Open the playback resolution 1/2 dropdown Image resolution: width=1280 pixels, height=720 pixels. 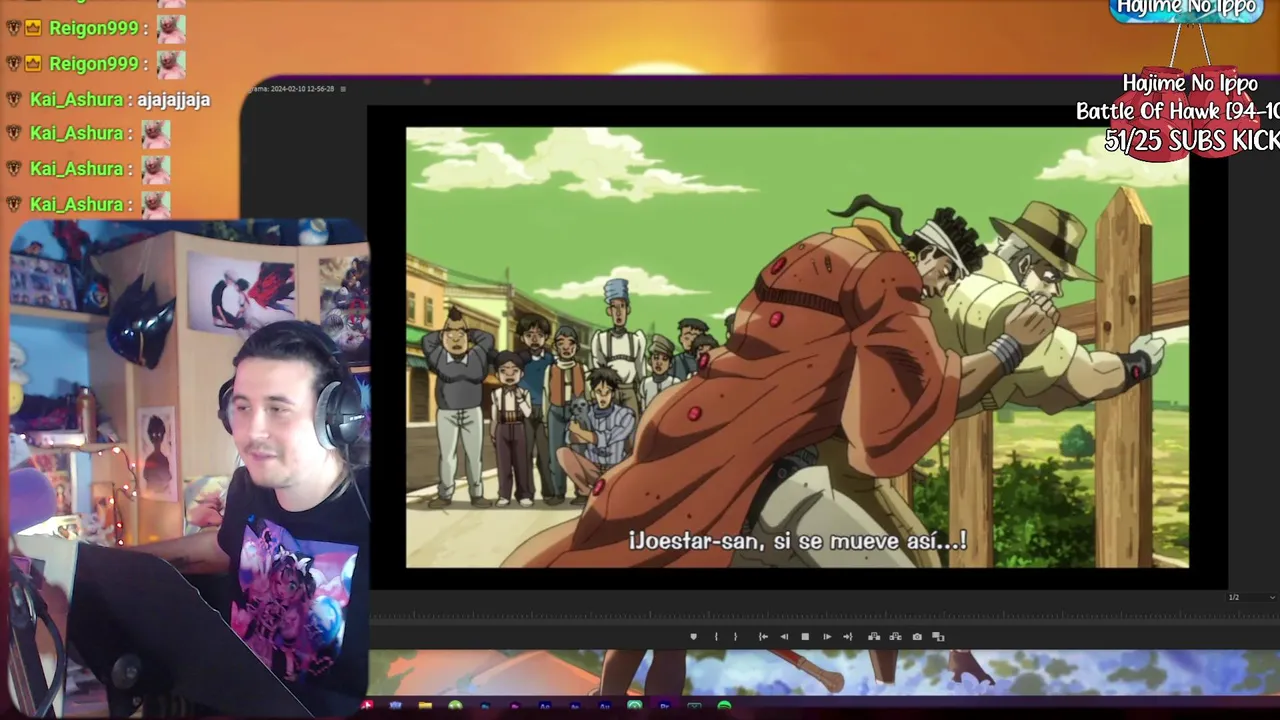[x=1251, y=597]
